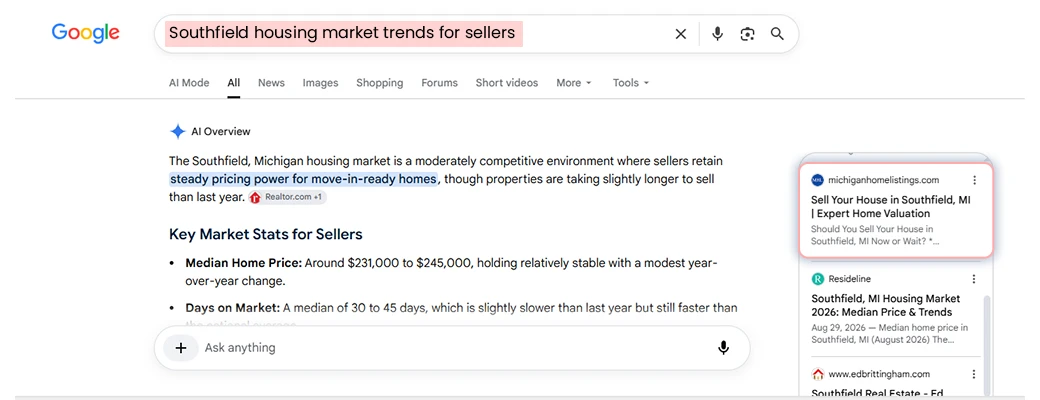Open Southfield, MI Housing Market 2026 link
Screen dimensions: 1040x400
coord(885,305)
